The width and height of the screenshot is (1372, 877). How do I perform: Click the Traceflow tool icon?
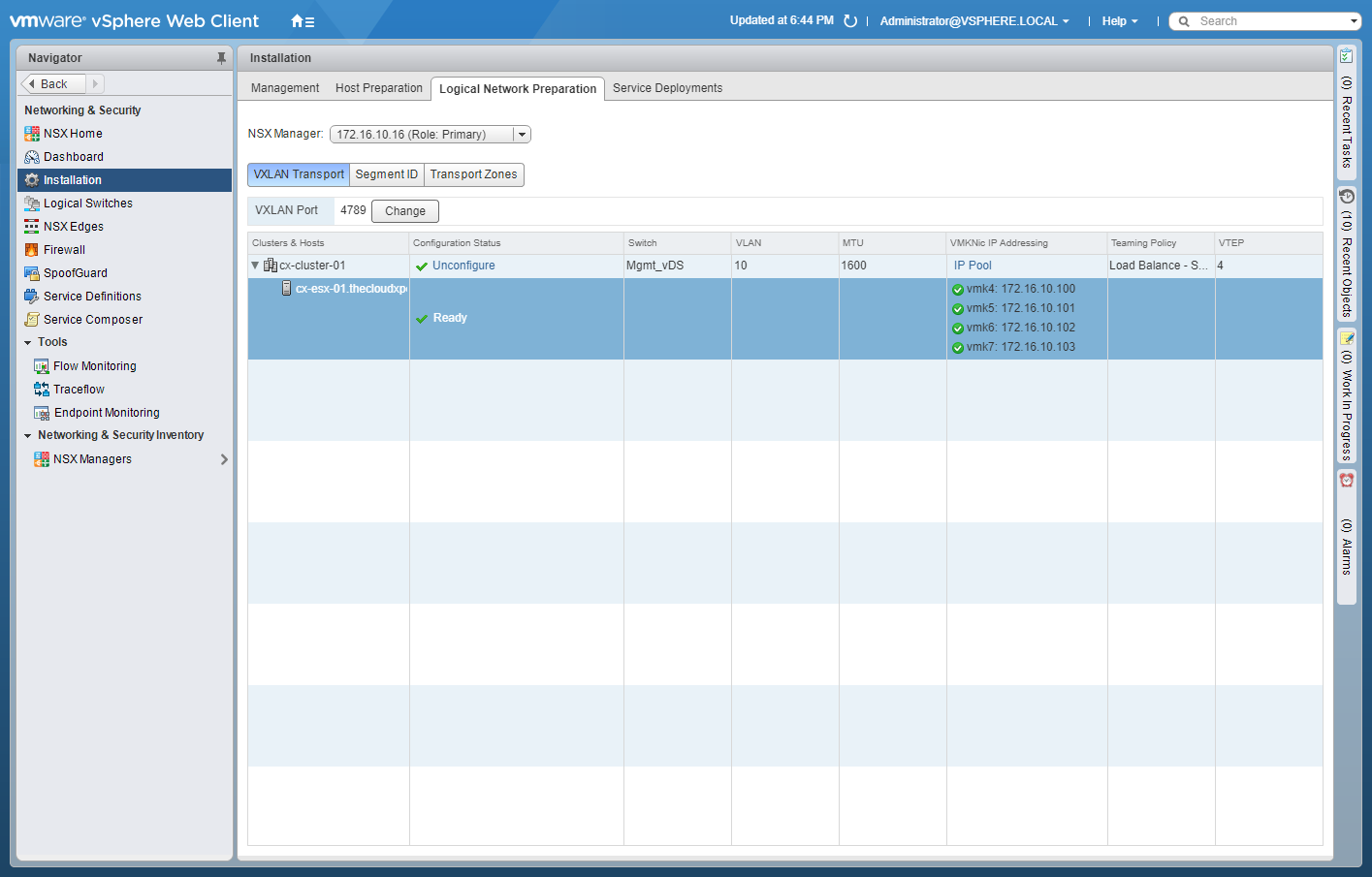click(x=42, y=390)
